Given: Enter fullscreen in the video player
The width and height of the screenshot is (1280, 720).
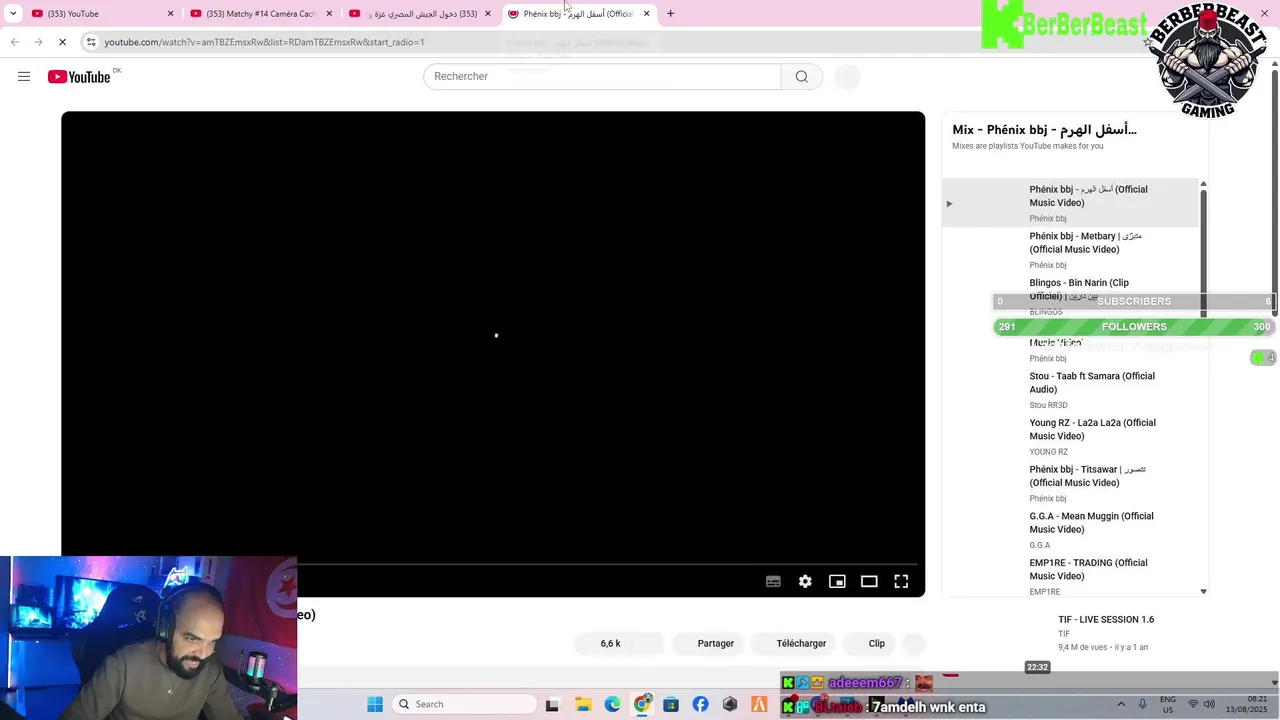Looking at the screenshot, I should (x=901, y=581).
